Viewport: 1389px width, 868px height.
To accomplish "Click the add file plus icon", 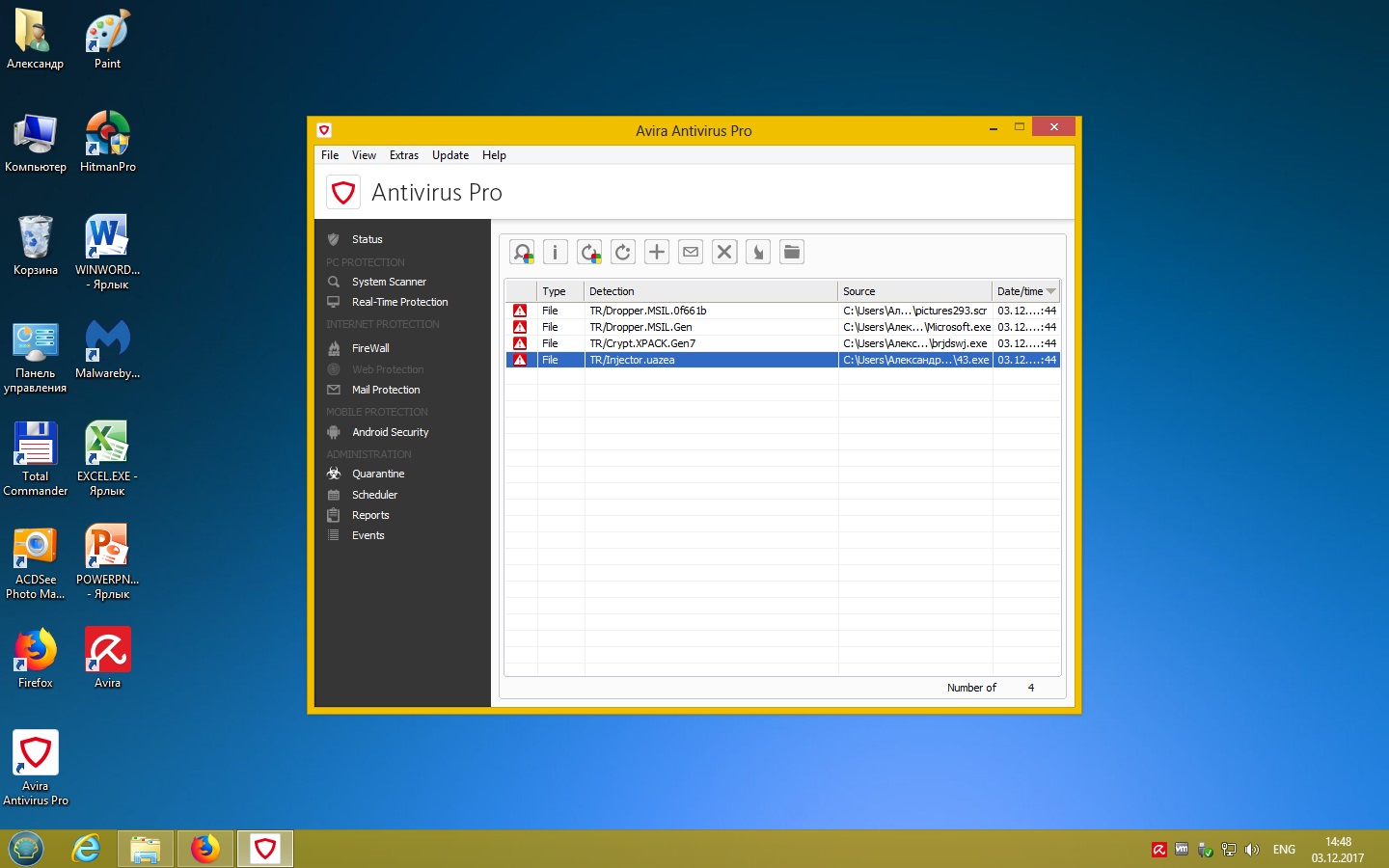I will pos(657,253).
